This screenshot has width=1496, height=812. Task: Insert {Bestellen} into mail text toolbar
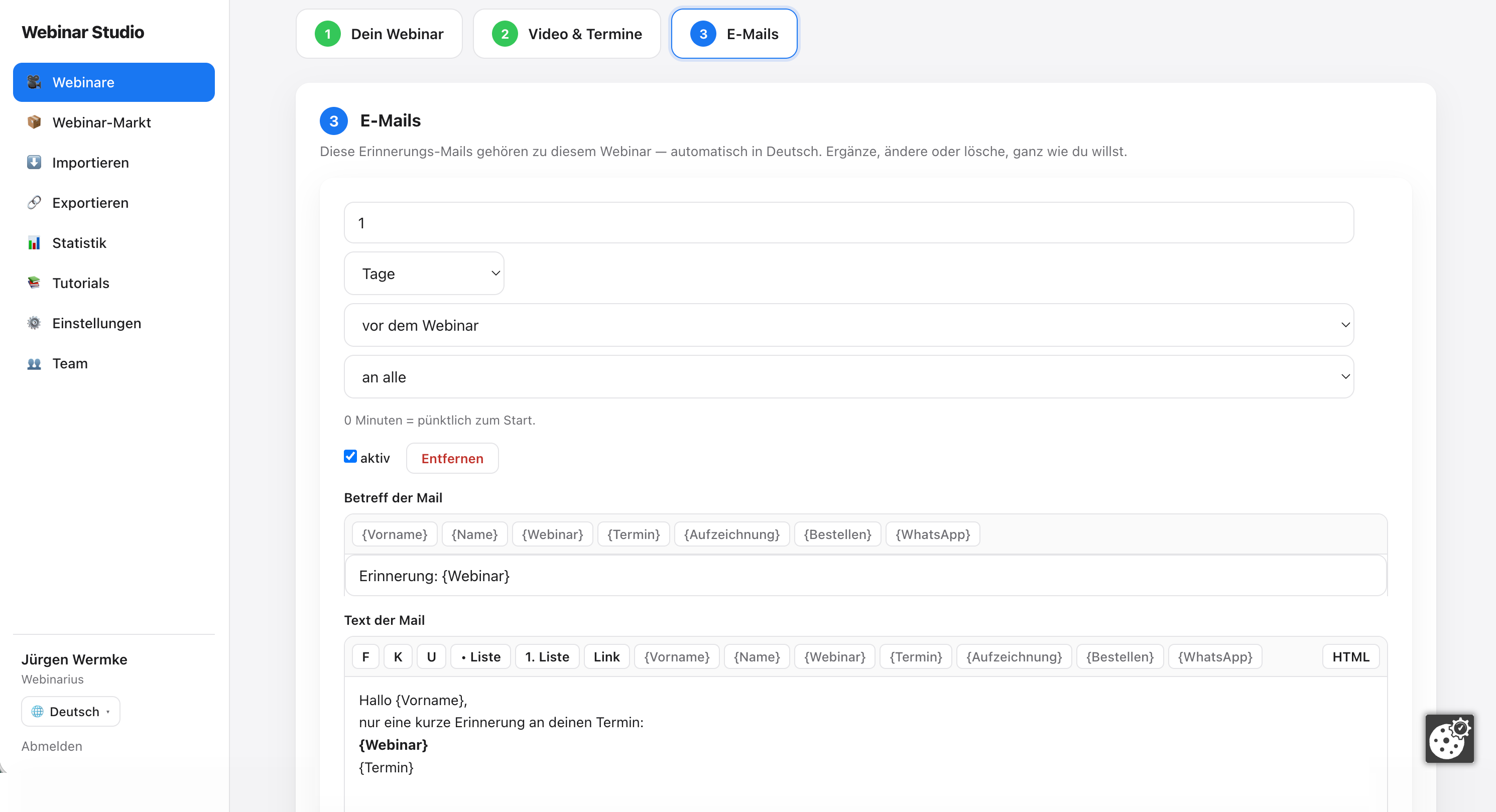[x=1119, y=656]
